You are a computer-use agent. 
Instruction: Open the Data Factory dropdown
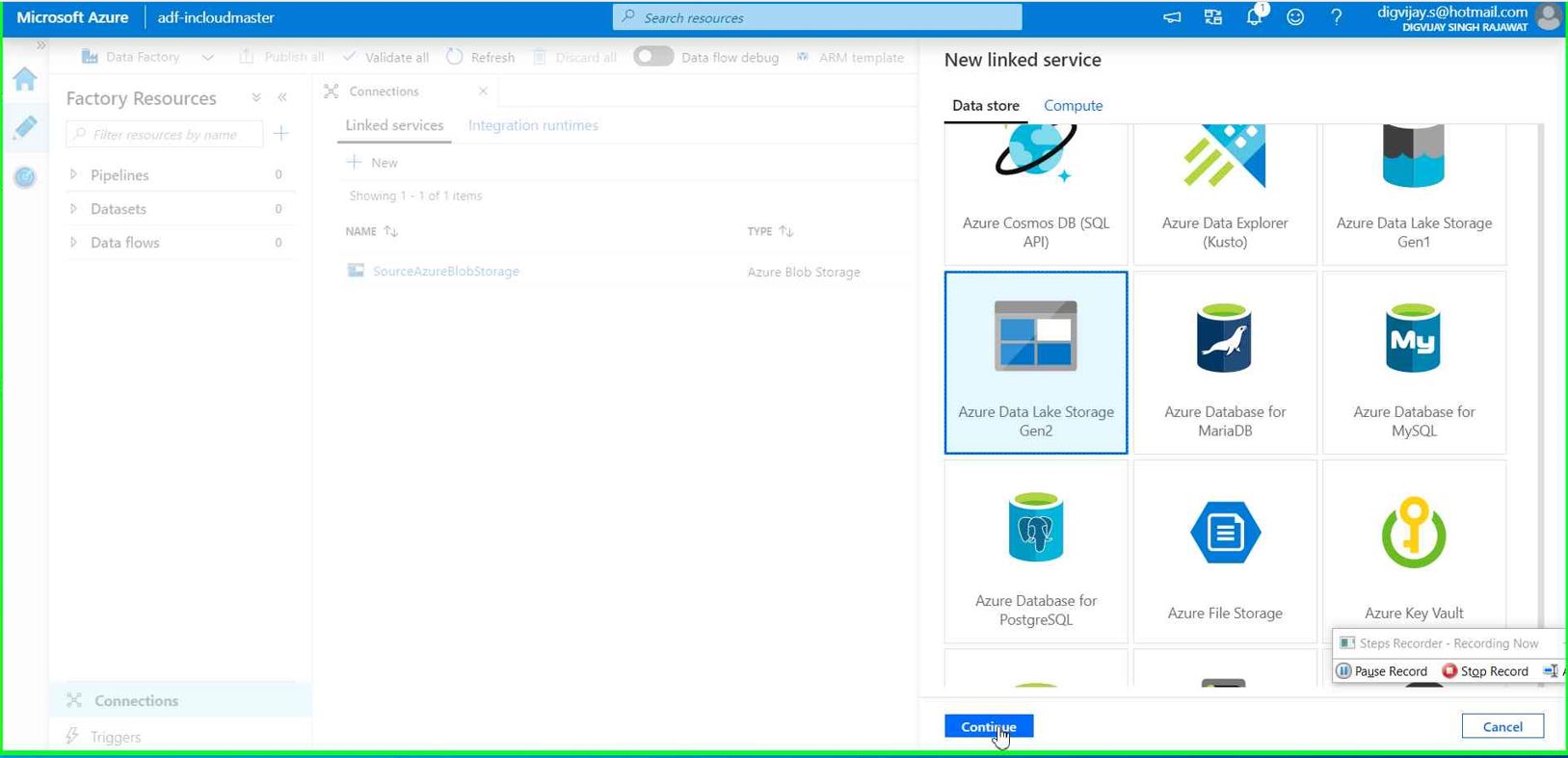coord(147,57)
